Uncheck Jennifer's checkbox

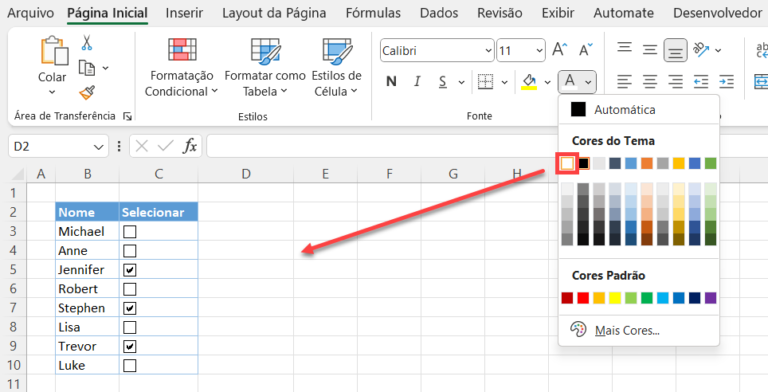(x=130, y=270)
